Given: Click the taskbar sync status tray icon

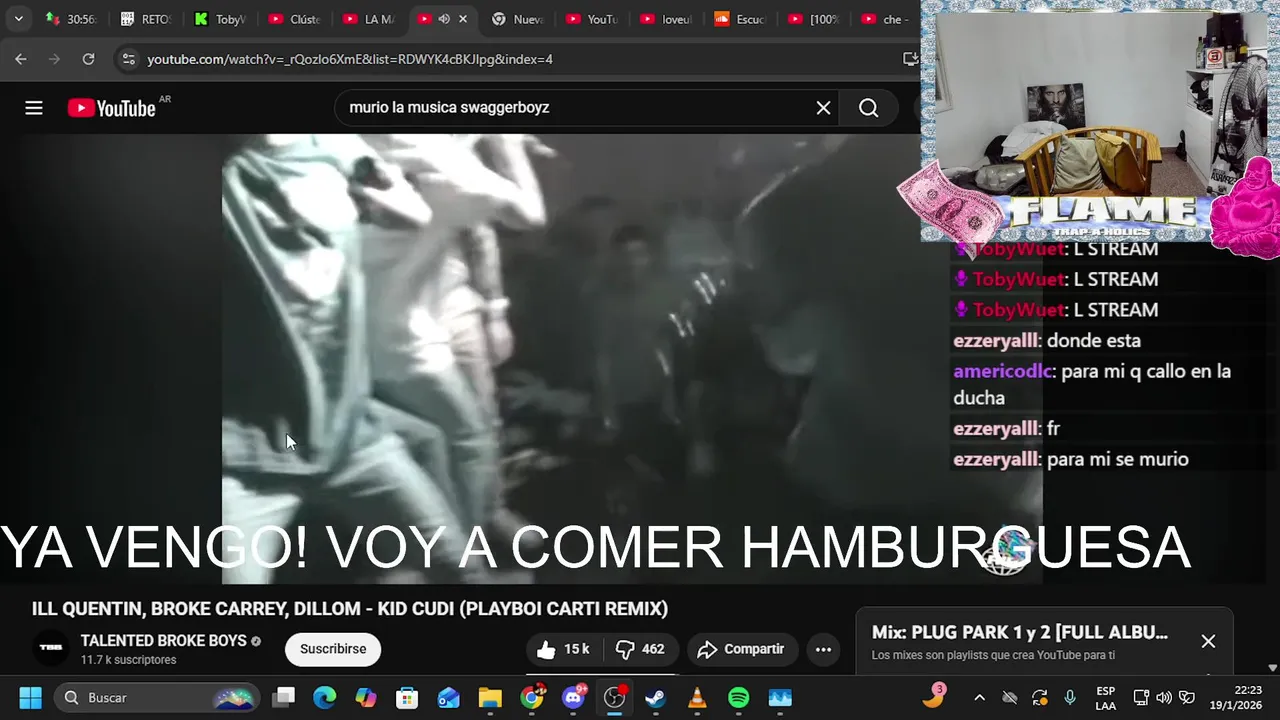Looking at the screenshot, I should 1040,698.
